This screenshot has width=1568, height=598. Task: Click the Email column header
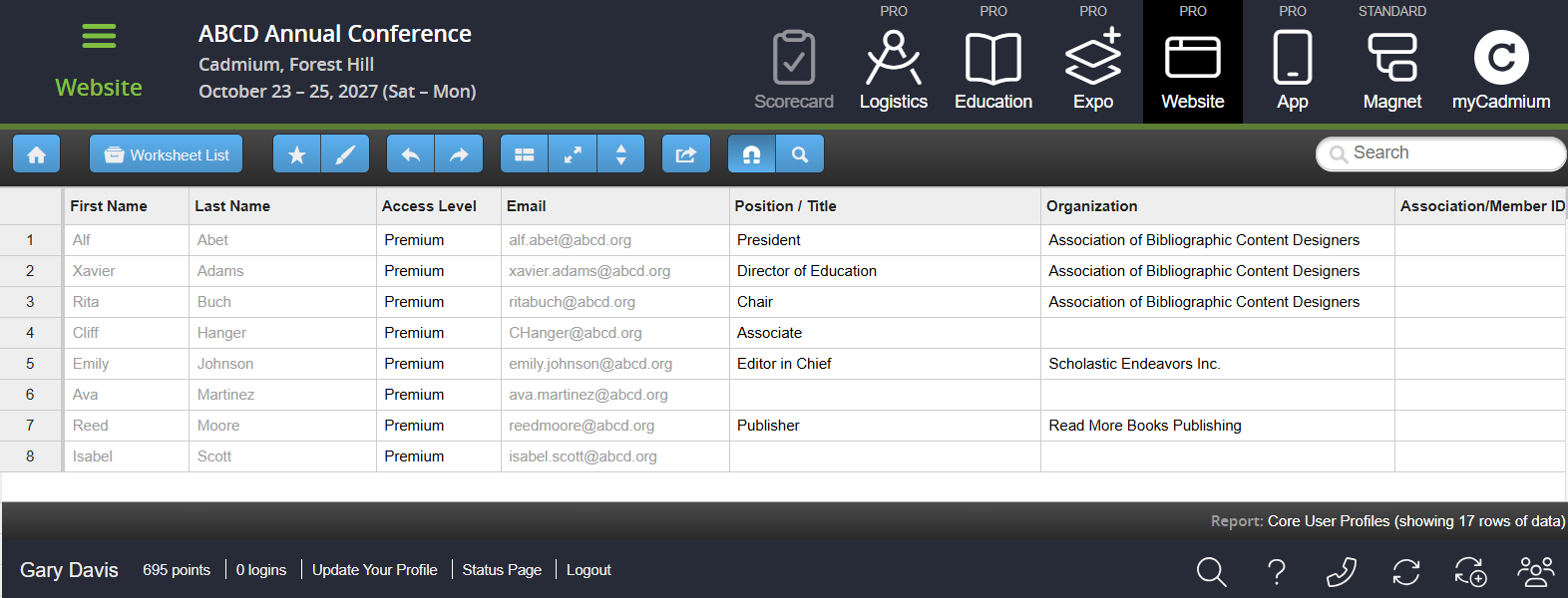tap(614, 206)
